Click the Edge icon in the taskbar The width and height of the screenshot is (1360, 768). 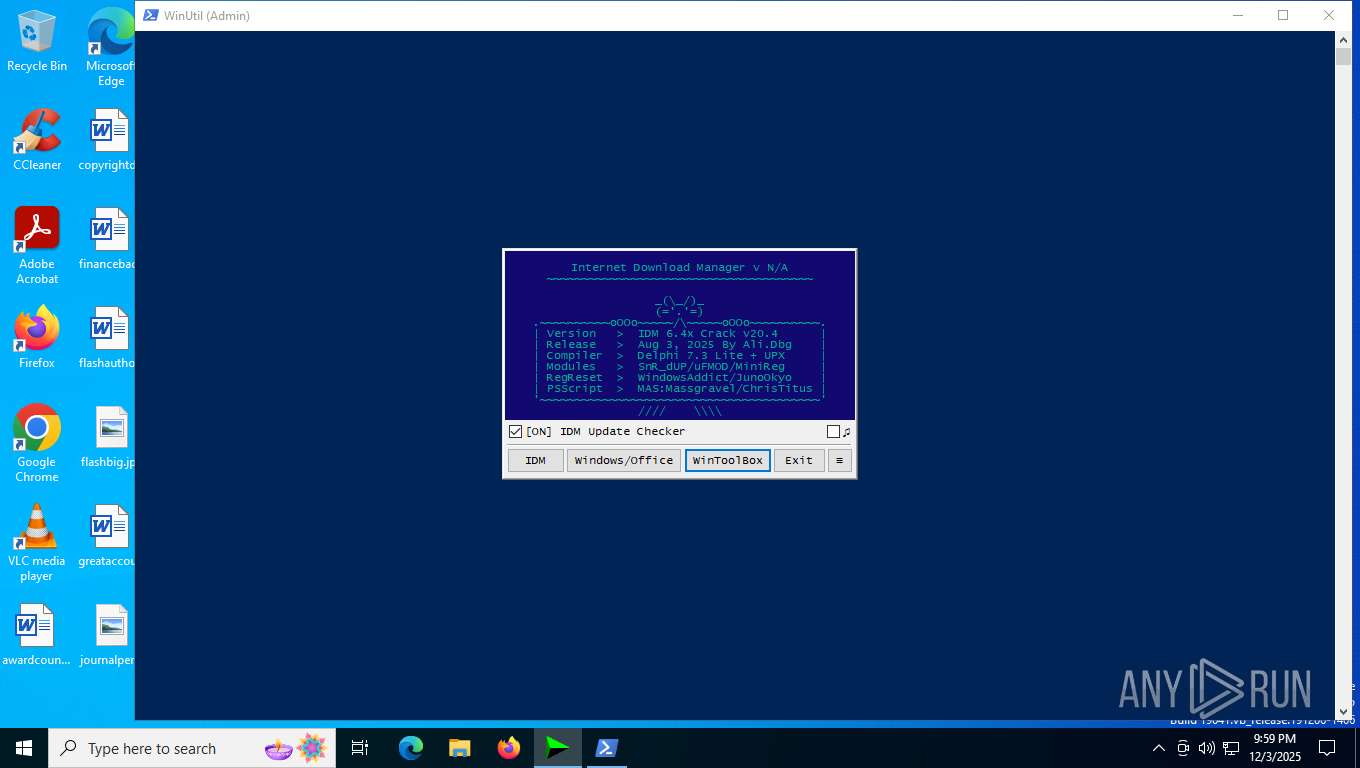tap(410, 748)
